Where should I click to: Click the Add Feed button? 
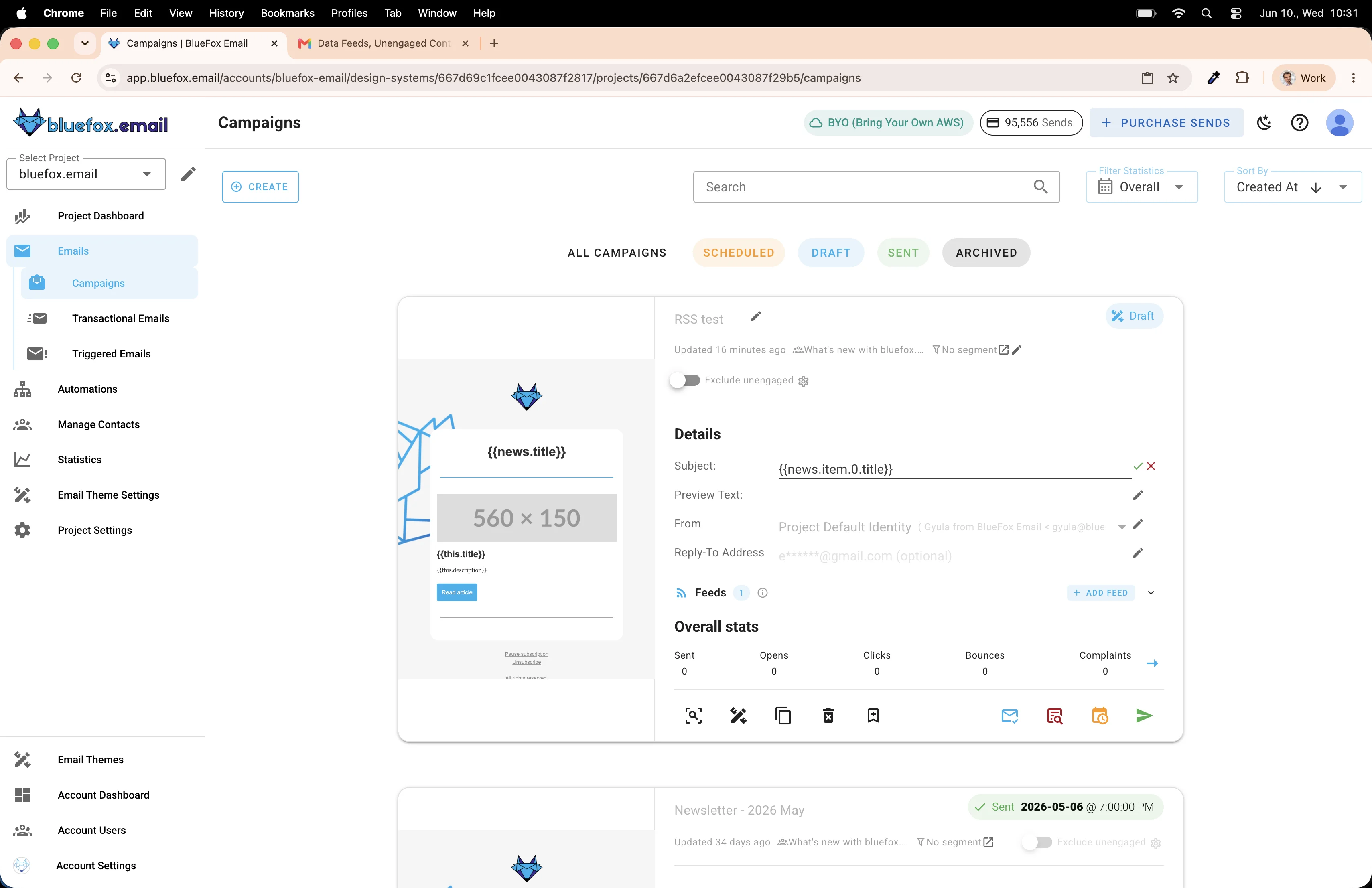click(x=1100, y=593)
